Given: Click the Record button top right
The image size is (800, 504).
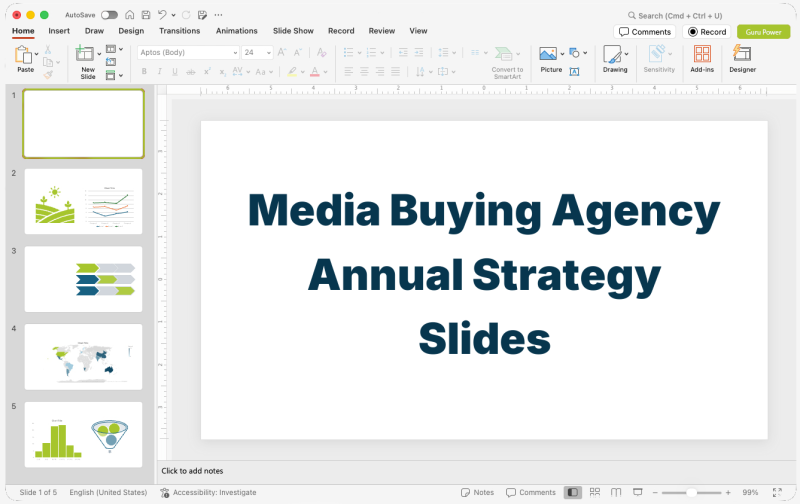Looking at the screenshot, I should pos(707,32).
